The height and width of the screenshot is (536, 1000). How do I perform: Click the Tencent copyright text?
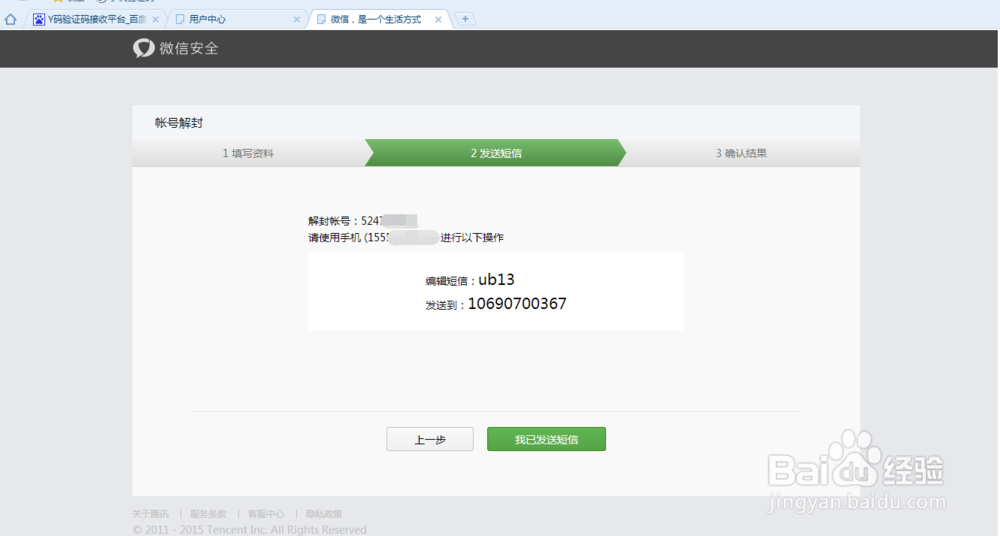[x=249, y=530]
